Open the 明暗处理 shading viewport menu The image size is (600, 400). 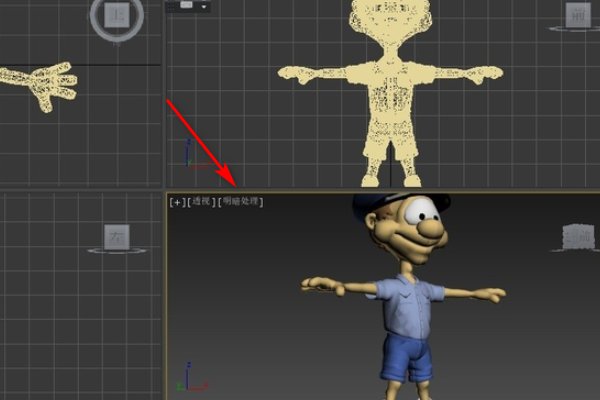click(240, 202)
